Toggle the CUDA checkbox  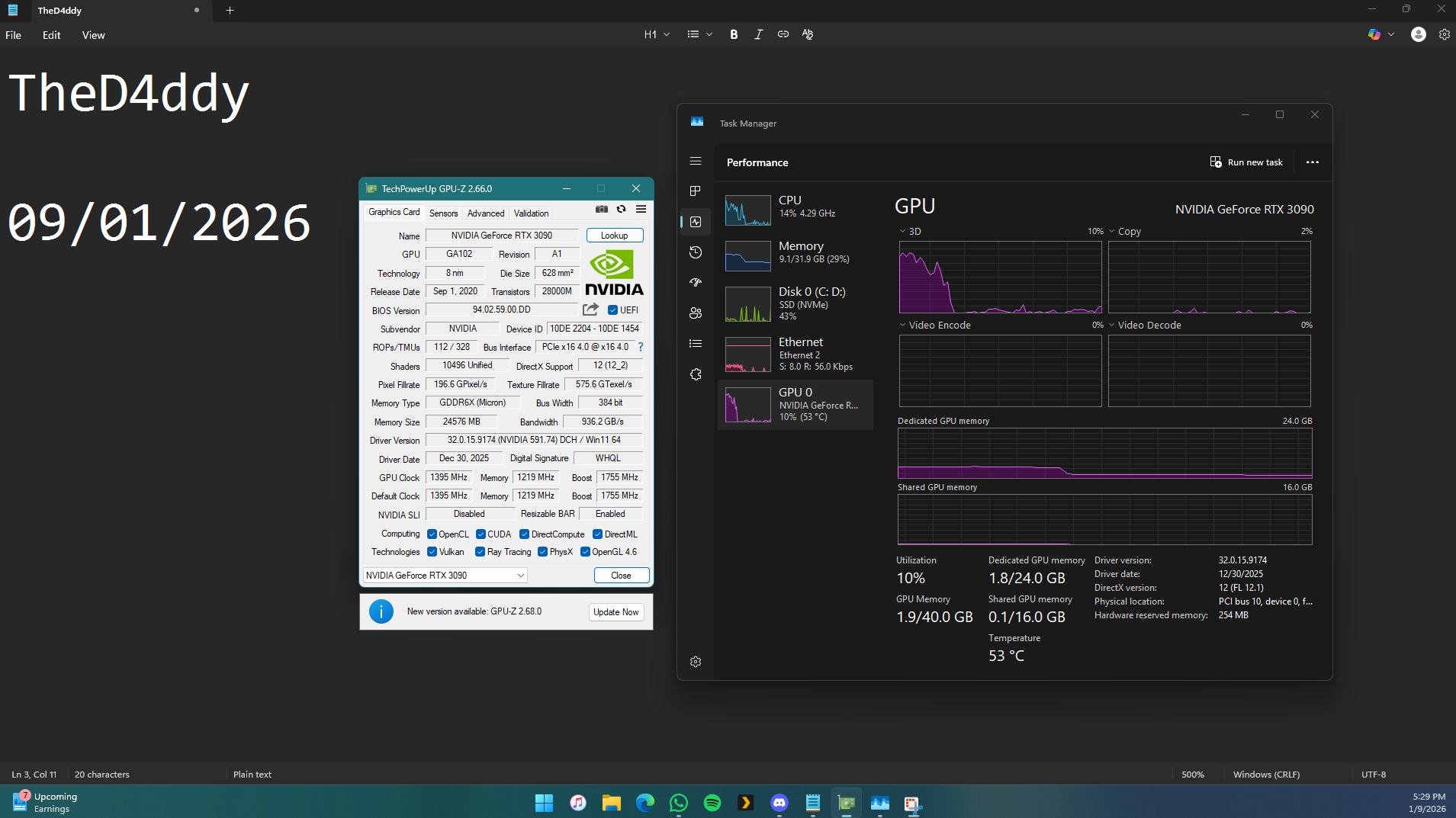[x=481, y=534]
